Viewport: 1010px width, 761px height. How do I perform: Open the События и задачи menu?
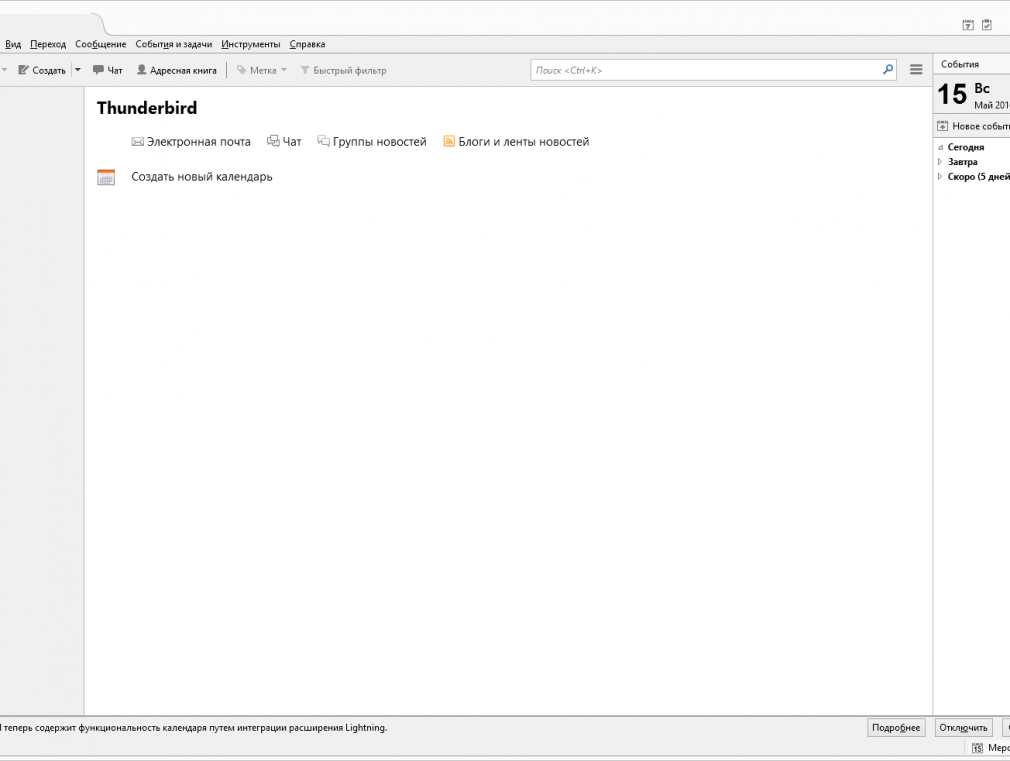click(x=173, y=44)
